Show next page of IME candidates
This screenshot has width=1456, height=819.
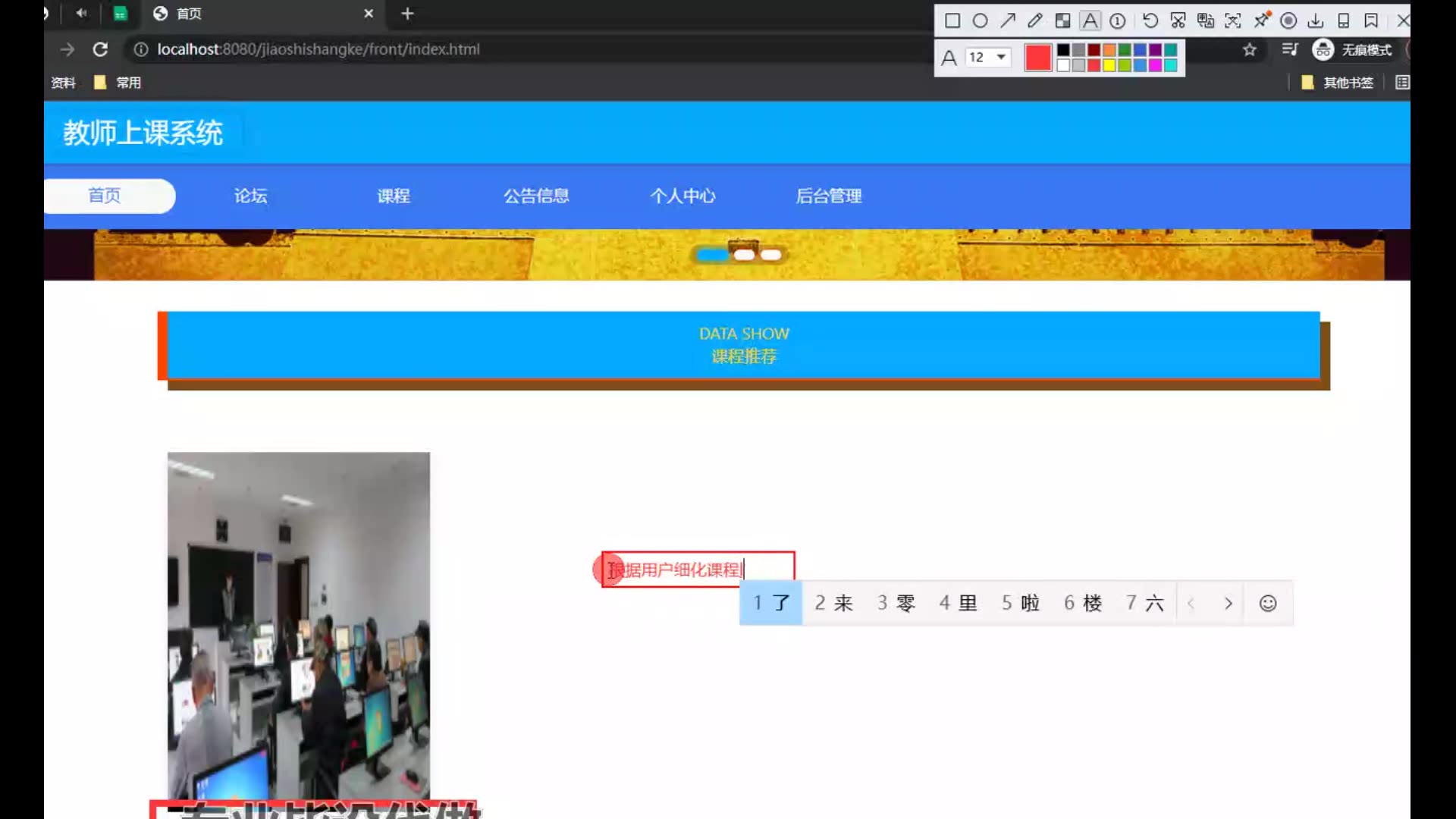click(x=1228, y=604)
